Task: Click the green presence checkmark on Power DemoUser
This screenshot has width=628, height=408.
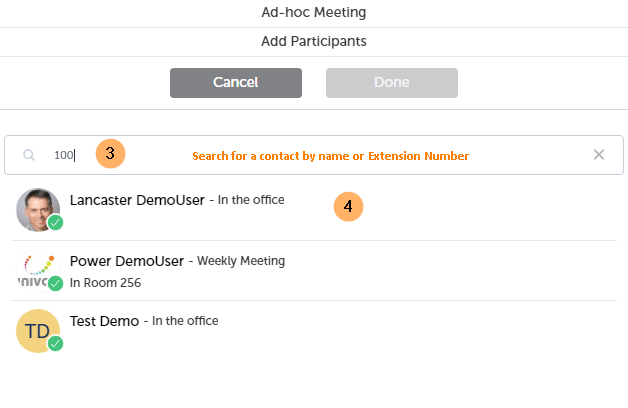Action: click(55, 283)
